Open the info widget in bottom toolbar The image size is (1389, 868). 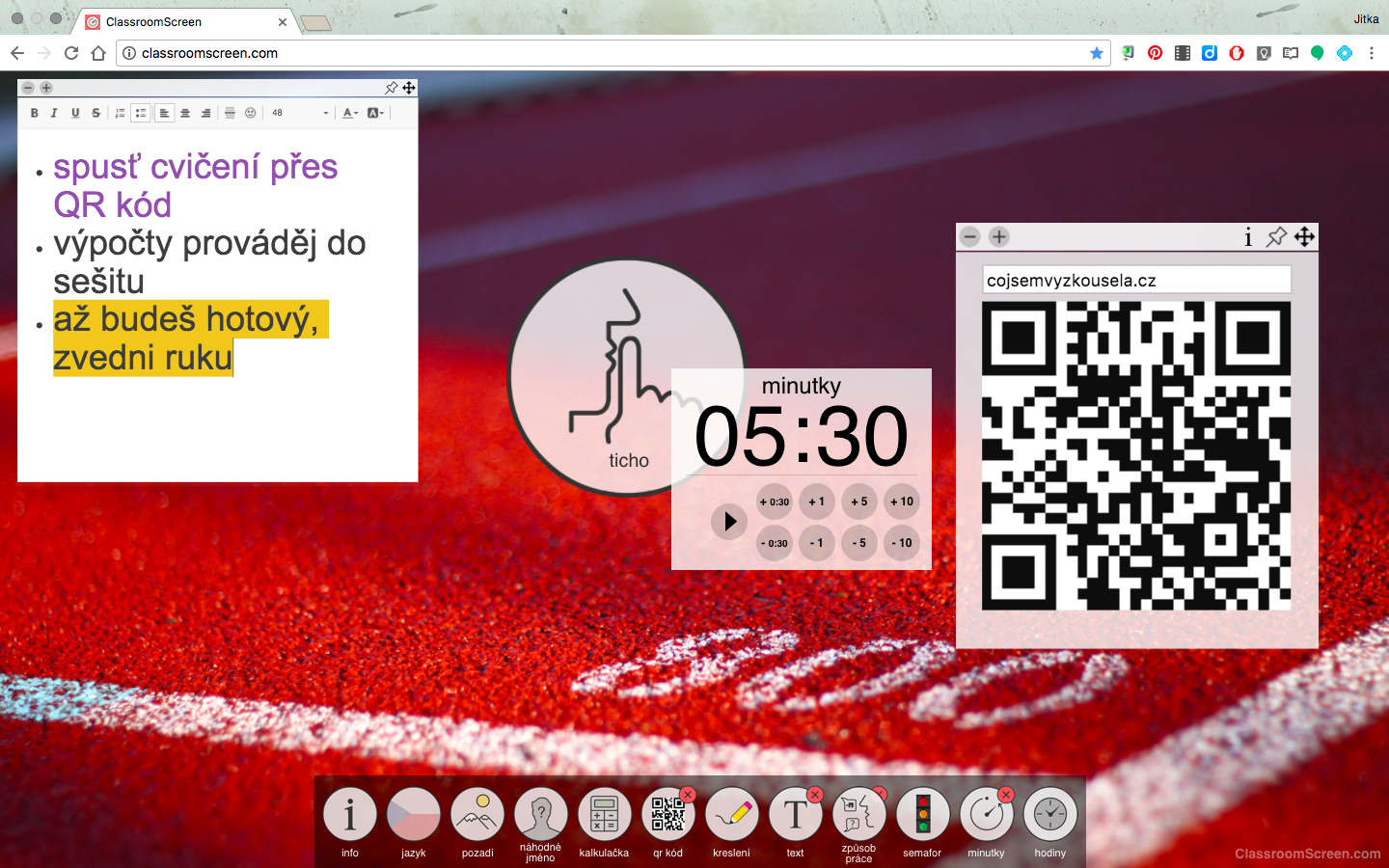click(349, 815)
